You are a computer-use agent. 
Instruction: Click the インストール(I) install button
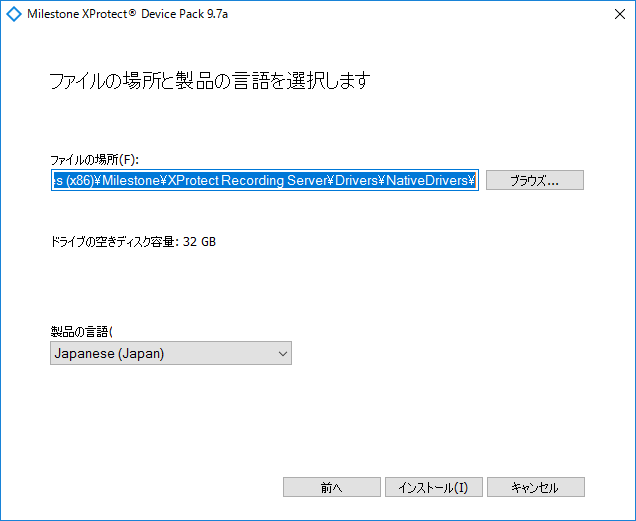(x=433, y=487)
